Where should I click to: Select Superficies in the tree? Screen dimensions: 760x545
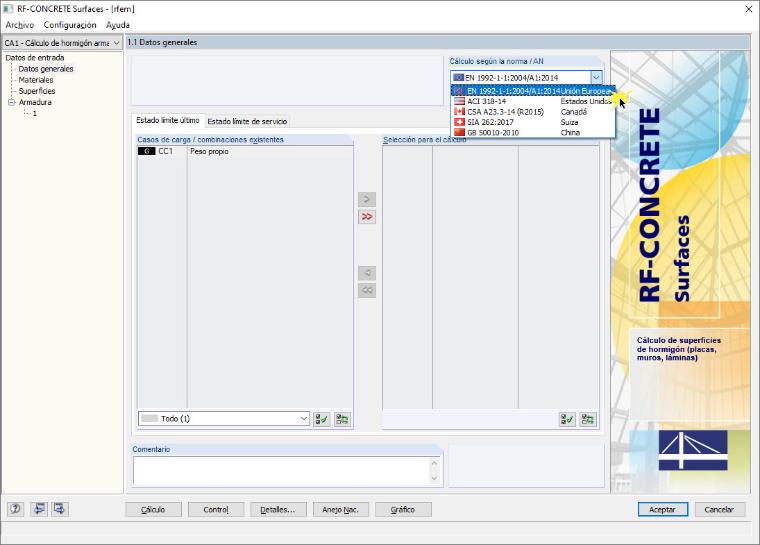(x=37, y=91)
